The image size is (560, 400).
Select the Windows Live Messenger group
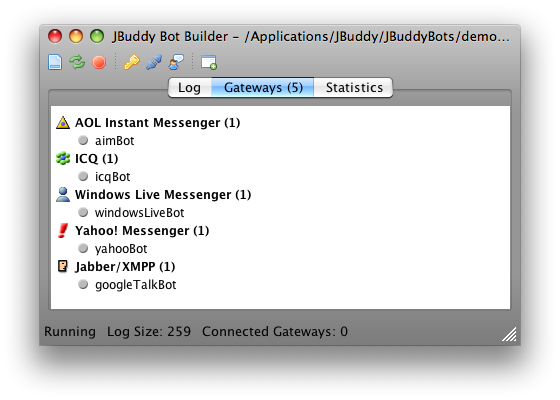[x=163, y=195]
